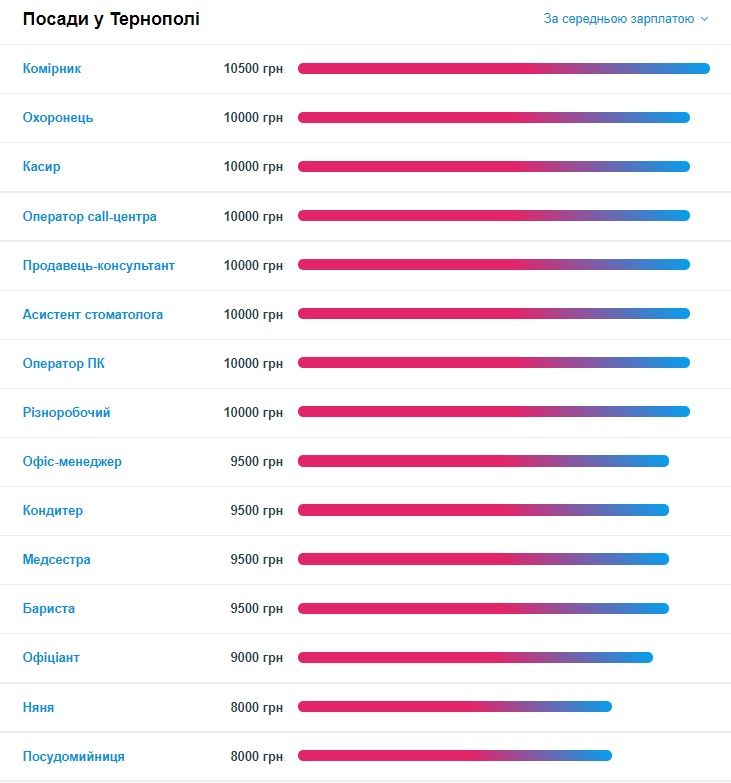731x783 pixels.
Task: Click the Кондитер link
Action: point(53,510)
